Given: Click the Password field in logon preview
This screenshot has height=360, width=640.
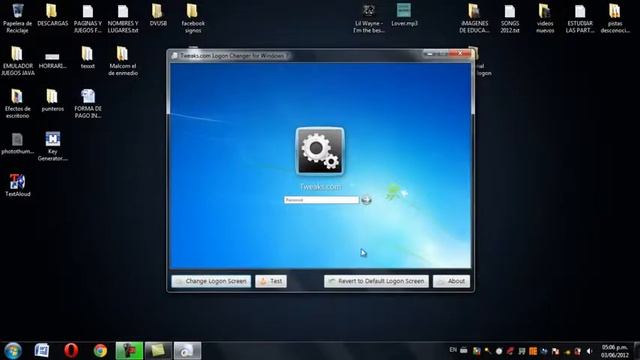Looking at the screenshot, I should (x=321, y=200).
